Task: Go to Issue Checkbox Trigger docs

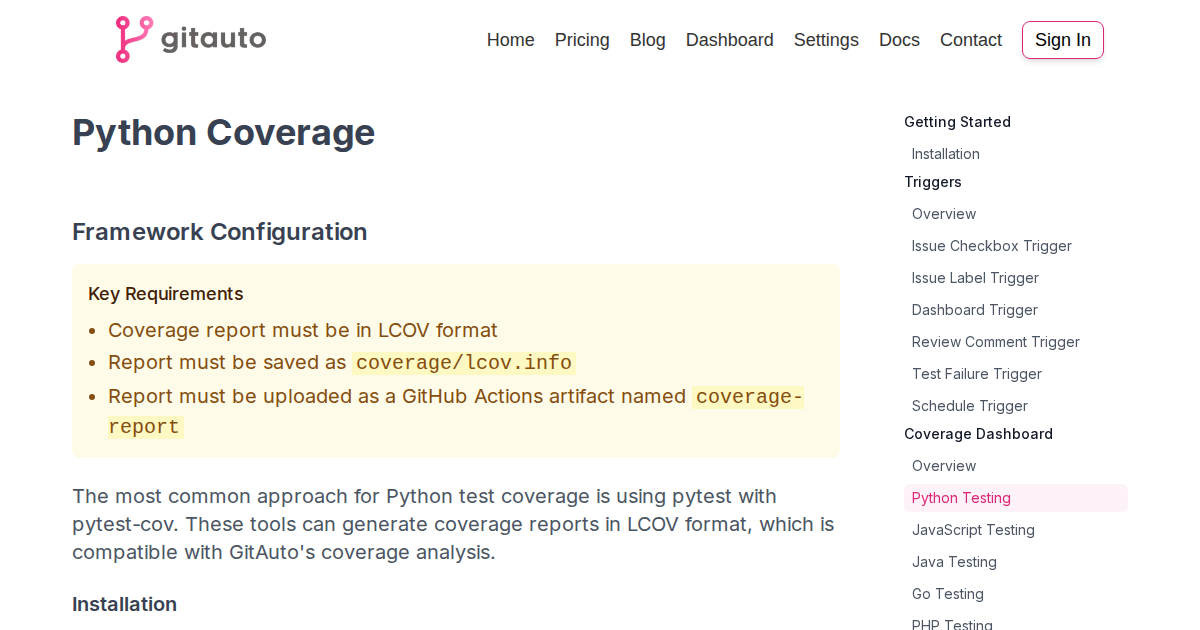Action: click(x=991, y=246)
